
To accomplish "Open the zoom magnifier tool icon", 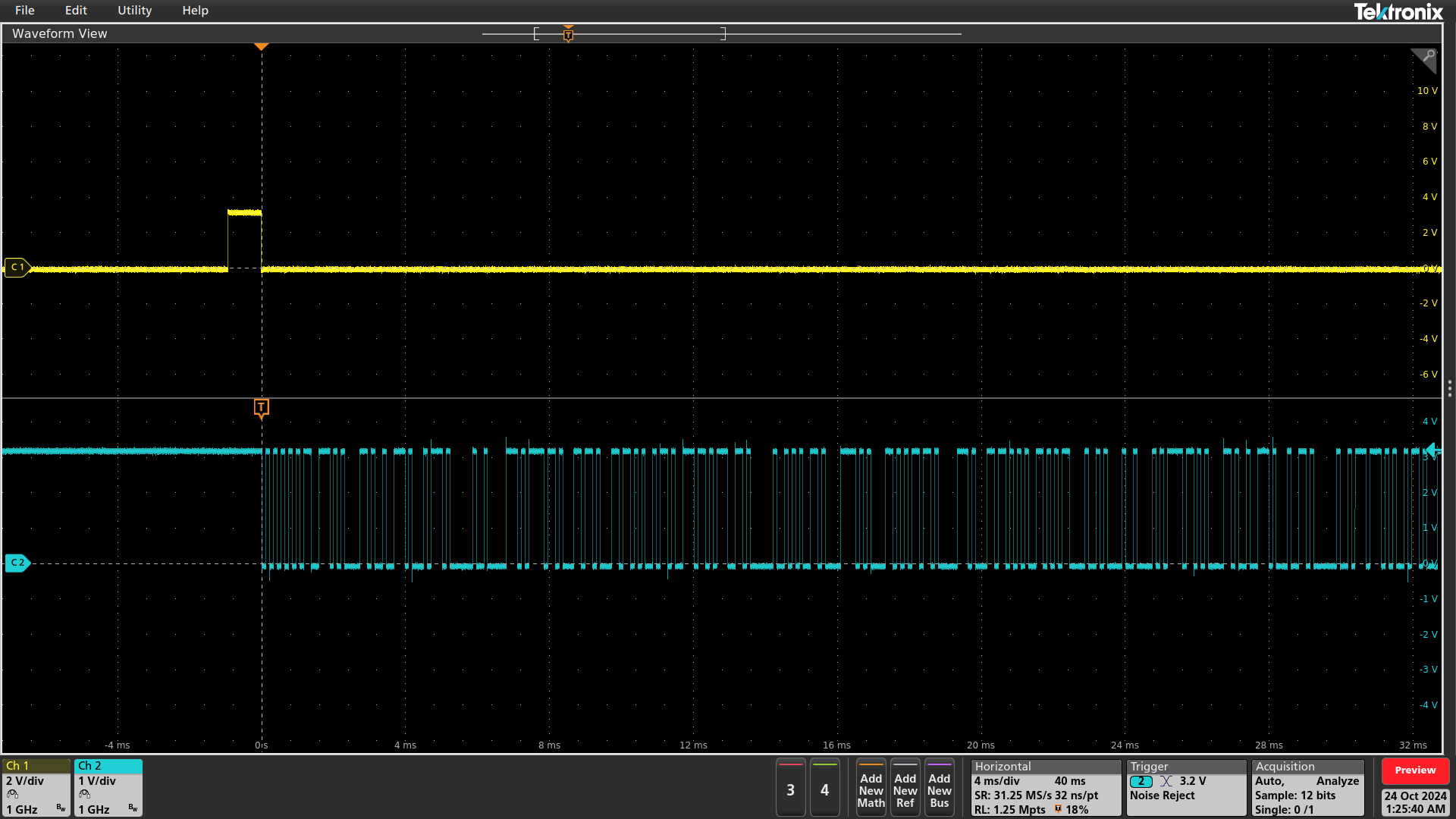I will point(1424,61).
